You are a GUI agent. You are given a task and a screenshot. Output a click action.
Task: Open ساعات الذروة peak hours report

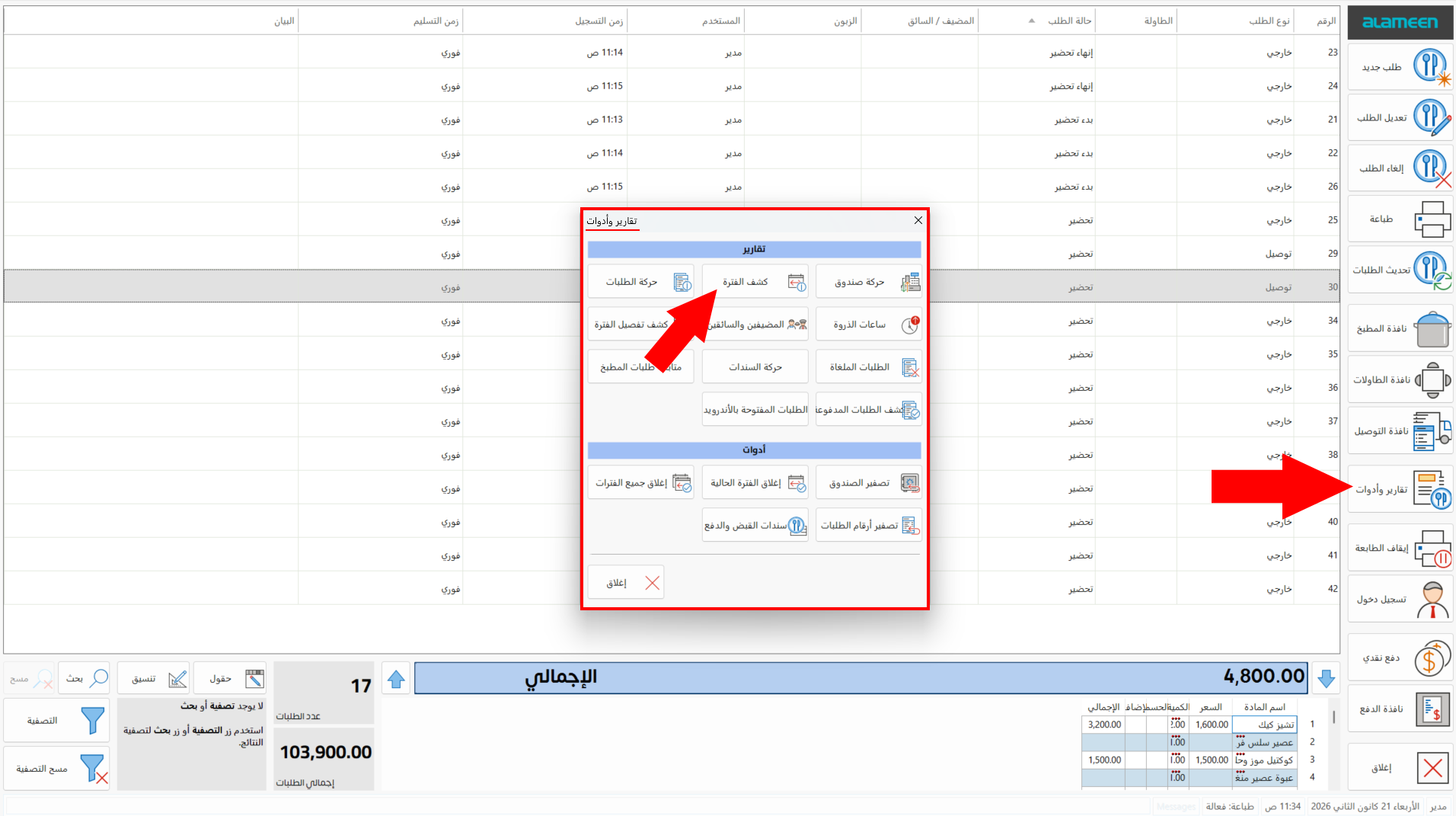click(x=869, y=325)
